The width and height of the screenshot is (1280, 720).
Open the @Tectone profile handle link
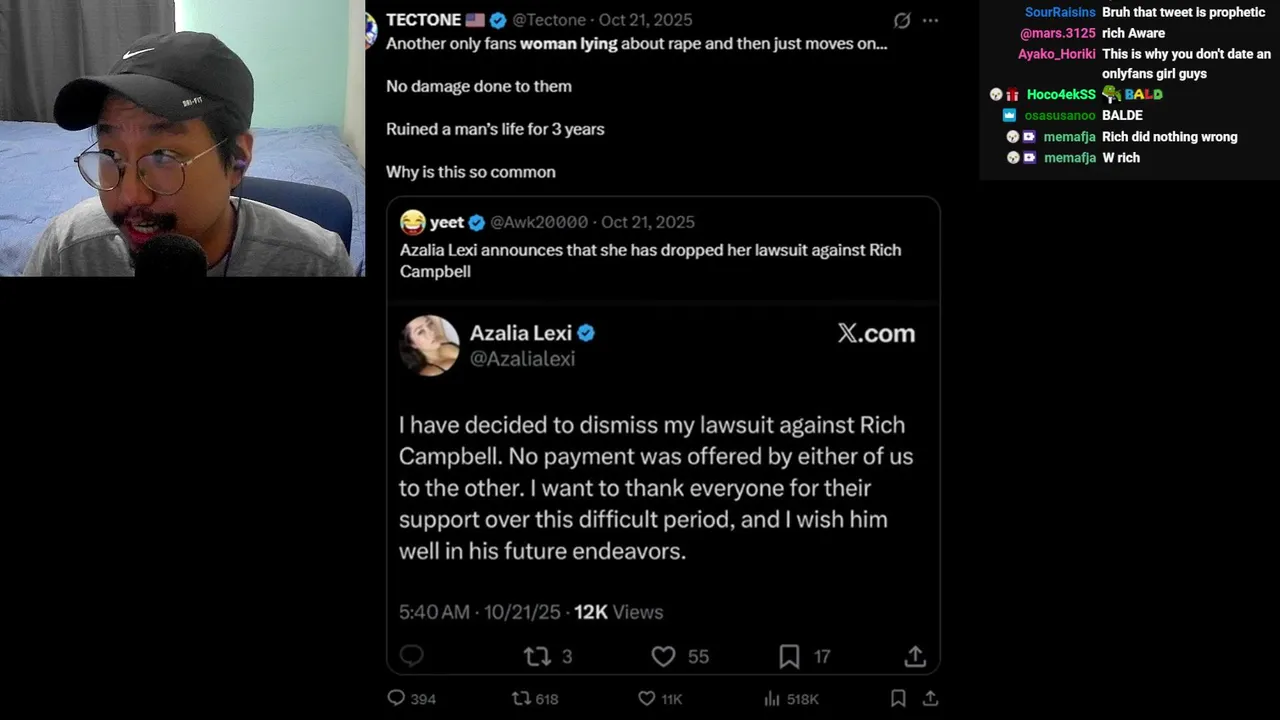(x=549, y=20)
